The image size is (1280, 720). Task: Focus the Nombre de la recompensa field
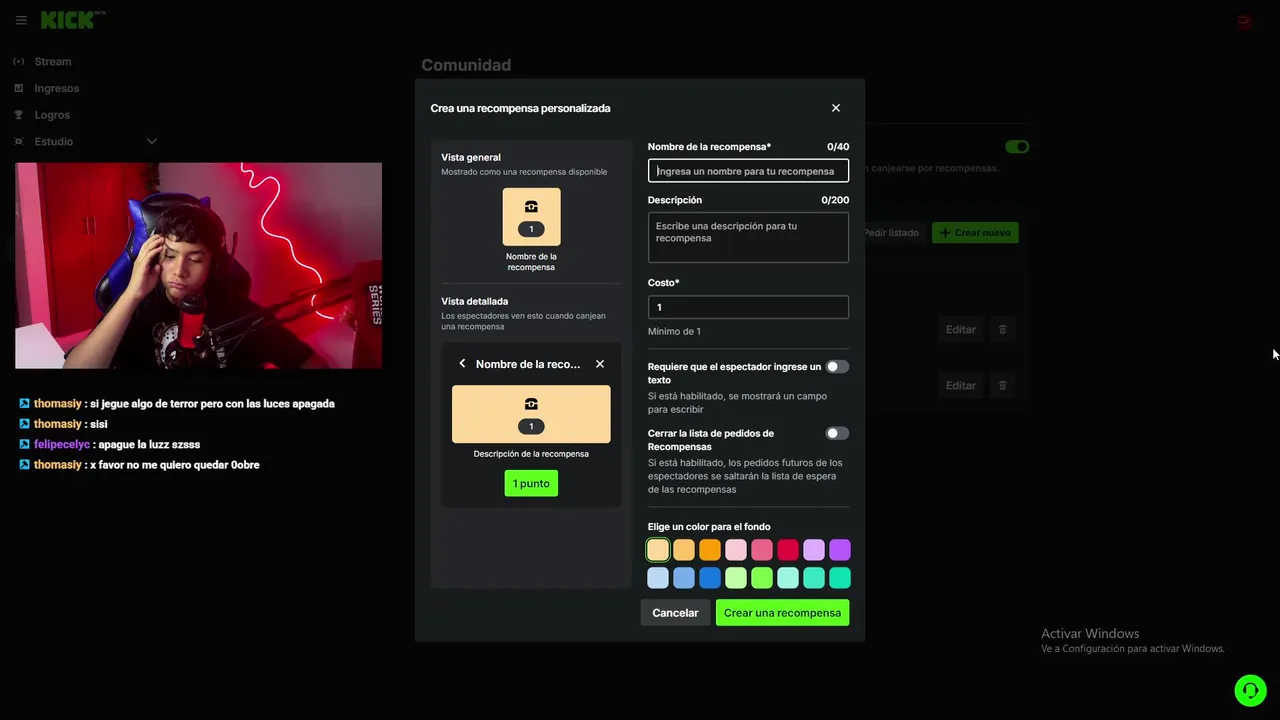click(x=748, y=171)
